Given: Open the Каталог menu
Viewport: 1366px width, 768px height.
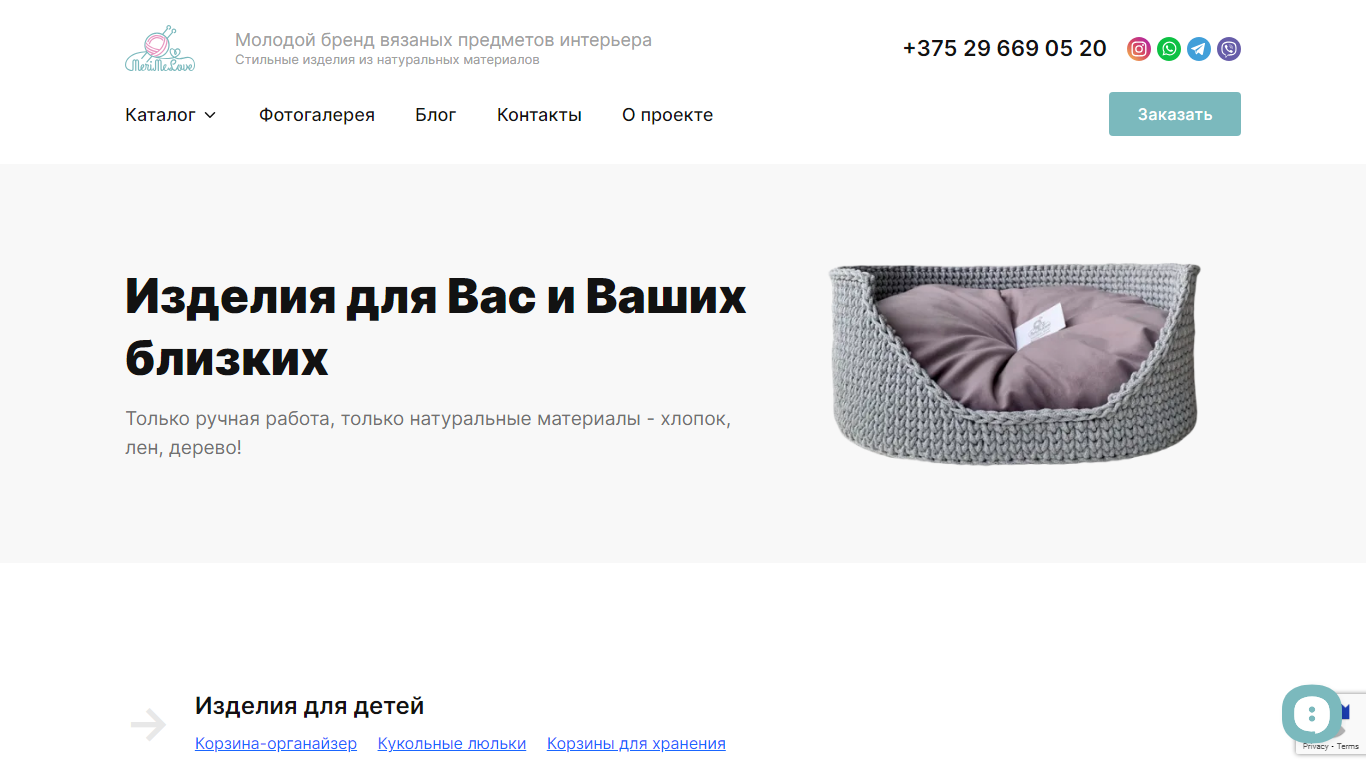Looking at the screenshot, I should (x=170, y=115).
